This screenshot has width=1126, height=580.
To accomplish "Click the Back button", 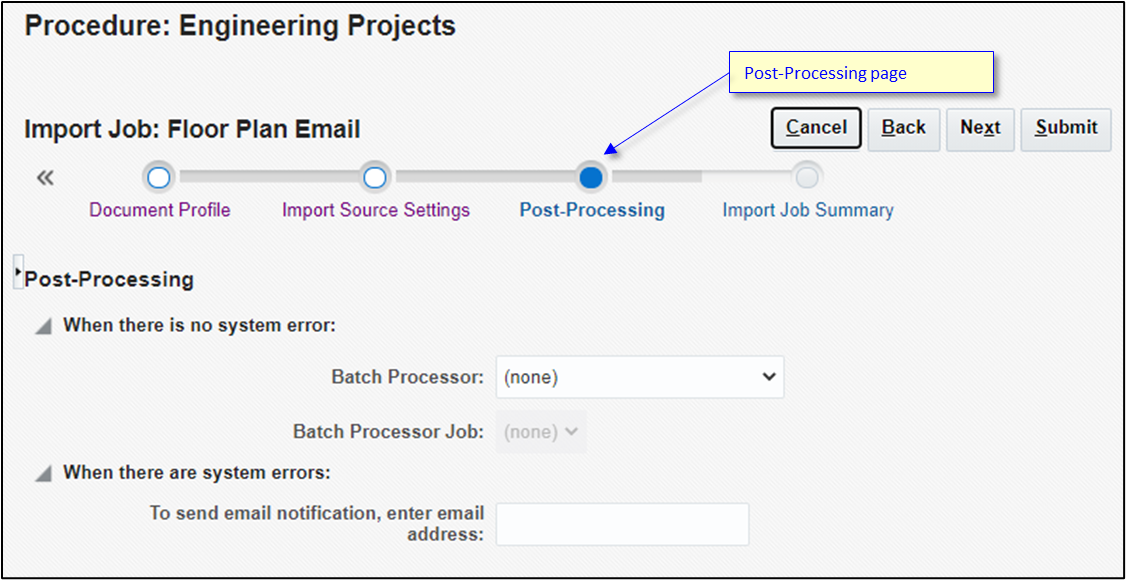I will click(x=903, y=128).
